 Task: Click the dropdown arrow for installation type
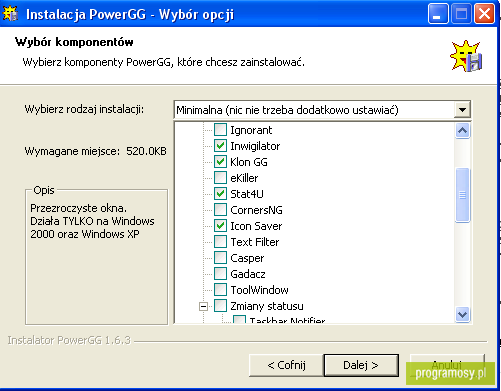(x=462, y=110)
